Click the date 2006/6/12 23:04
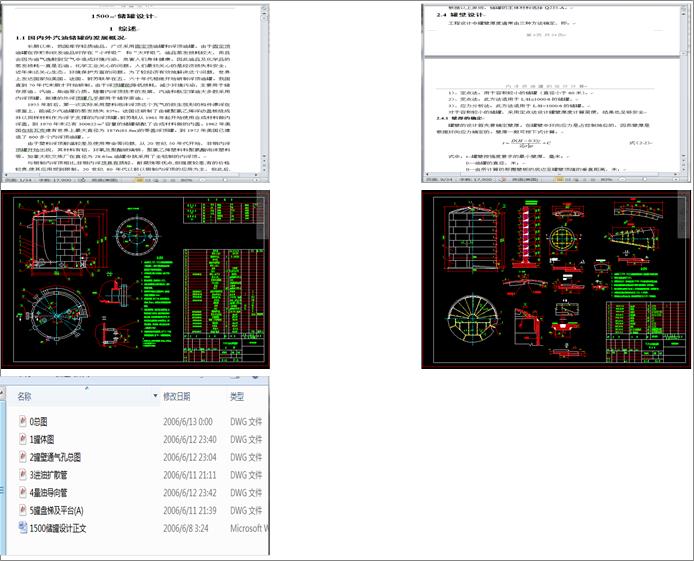 pyautogui.click(x=190, y=457)
